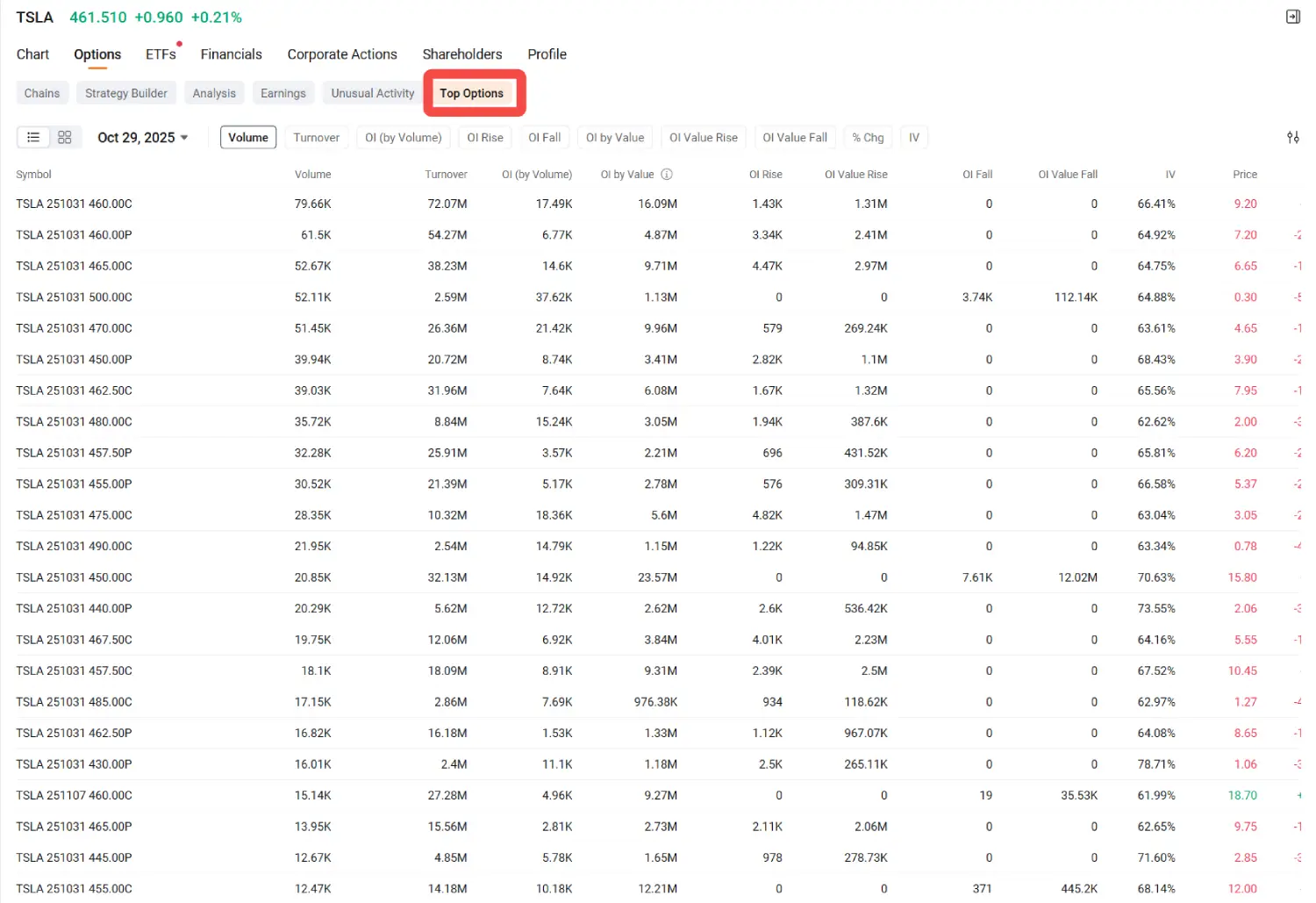
Task: Click TSLA 251031 440.00P symbol
Action: coord(74,609)
